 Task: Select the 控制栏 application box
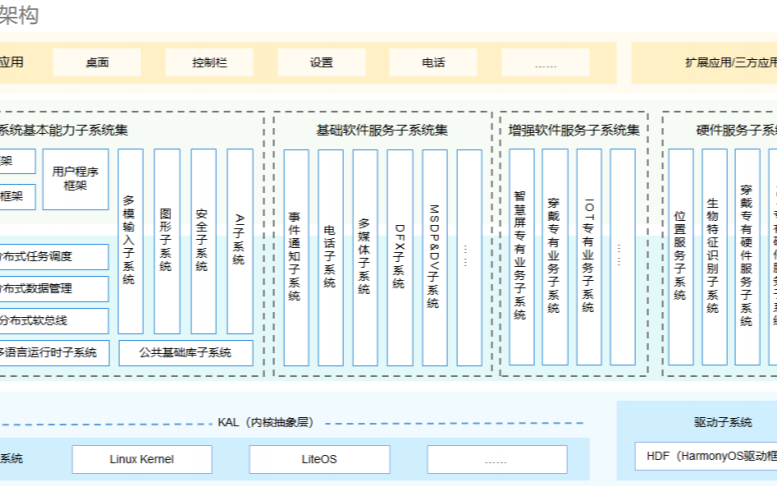209,62
